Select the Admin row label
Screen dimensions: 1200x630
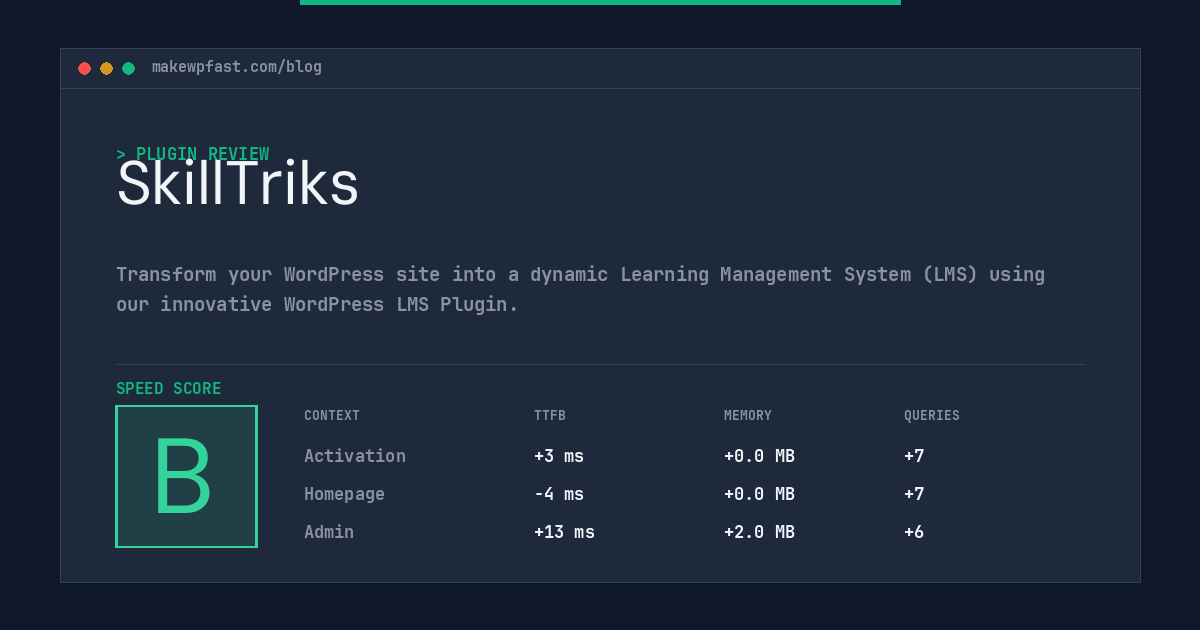click(x=329, y=532)
